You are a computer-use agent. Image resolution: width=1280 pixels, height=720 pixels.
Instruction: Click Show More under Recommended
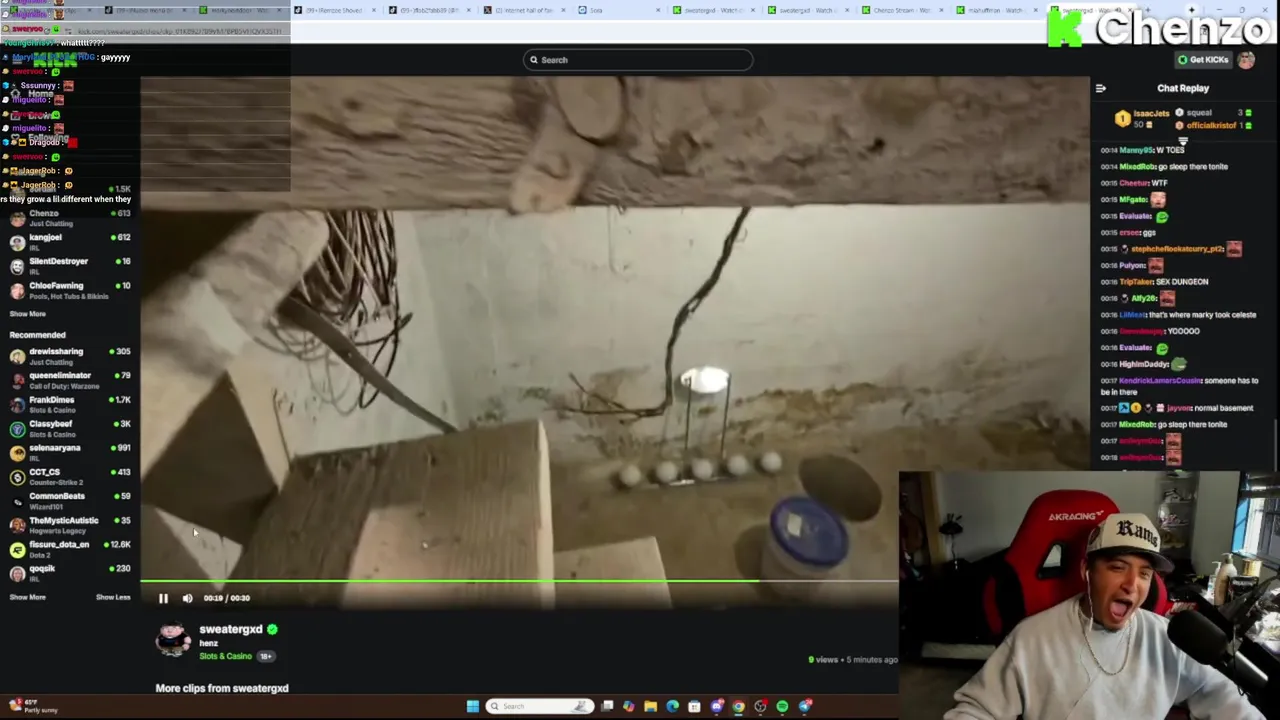[27, 597]
